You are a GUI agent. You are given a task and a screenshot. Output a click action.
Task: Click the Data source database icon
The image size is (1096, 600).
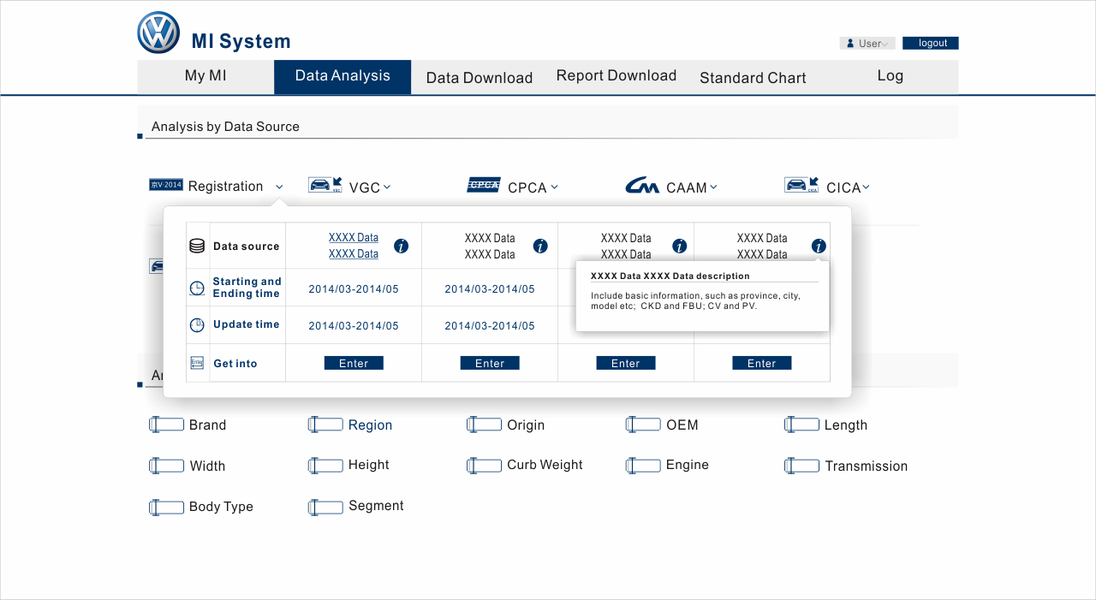(x=197, y=246)
